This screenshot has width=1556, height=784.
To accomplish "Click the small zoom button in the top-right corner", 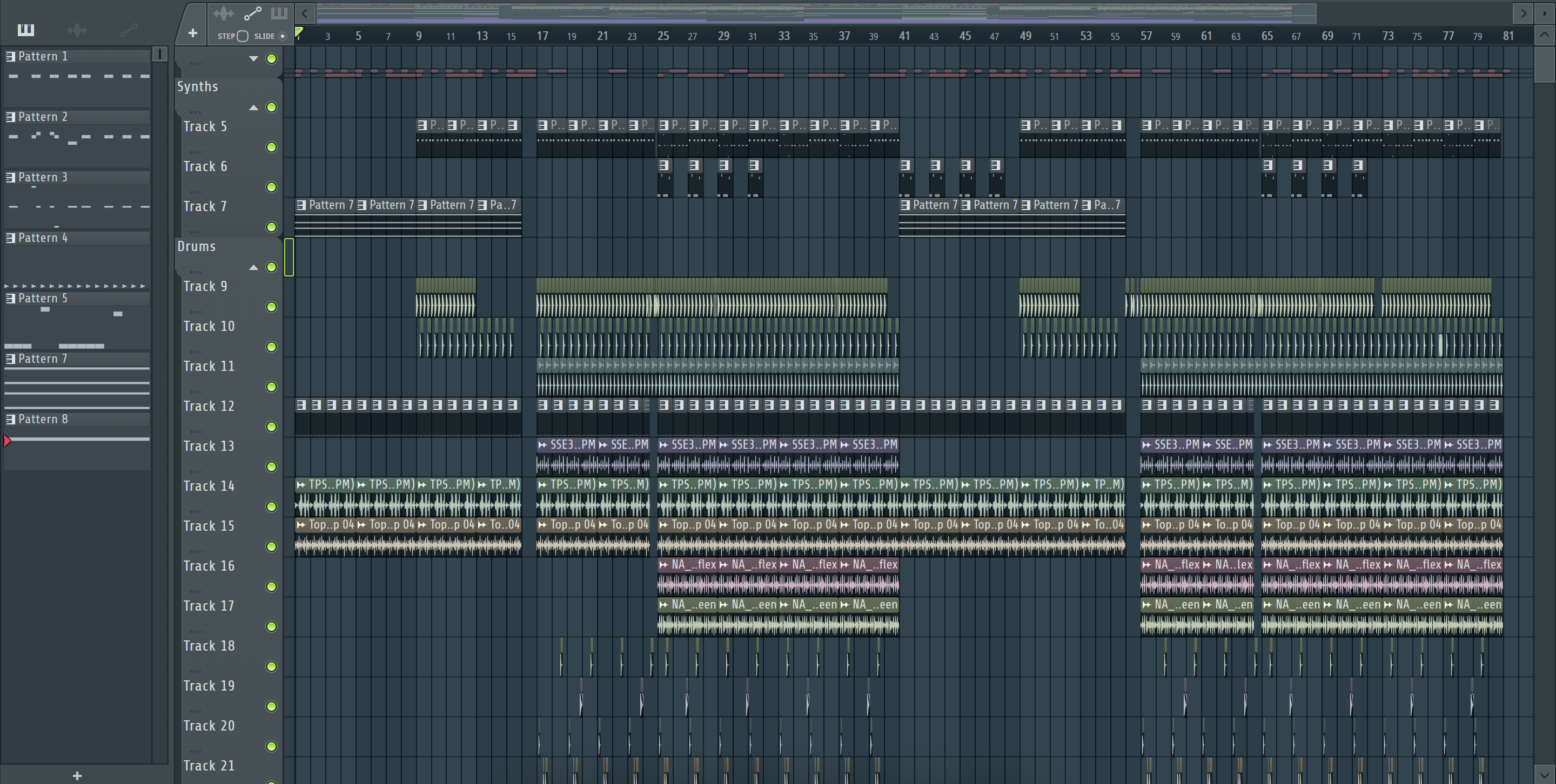I will pos(1545,12).
